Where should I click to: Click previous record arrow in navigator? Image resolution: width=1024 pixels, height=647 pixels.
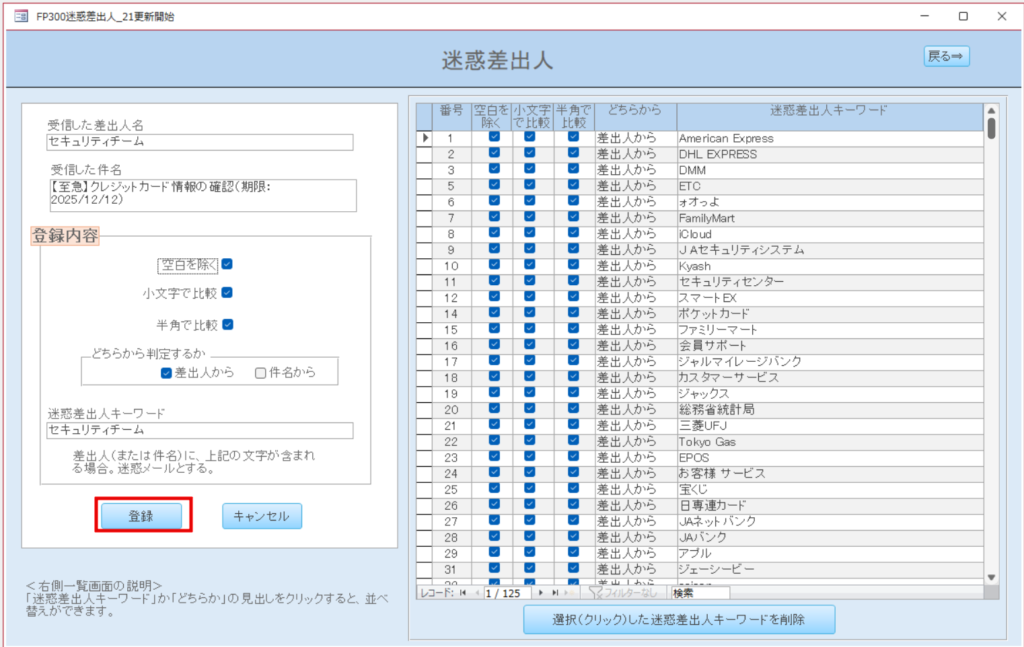click(477, 593)
